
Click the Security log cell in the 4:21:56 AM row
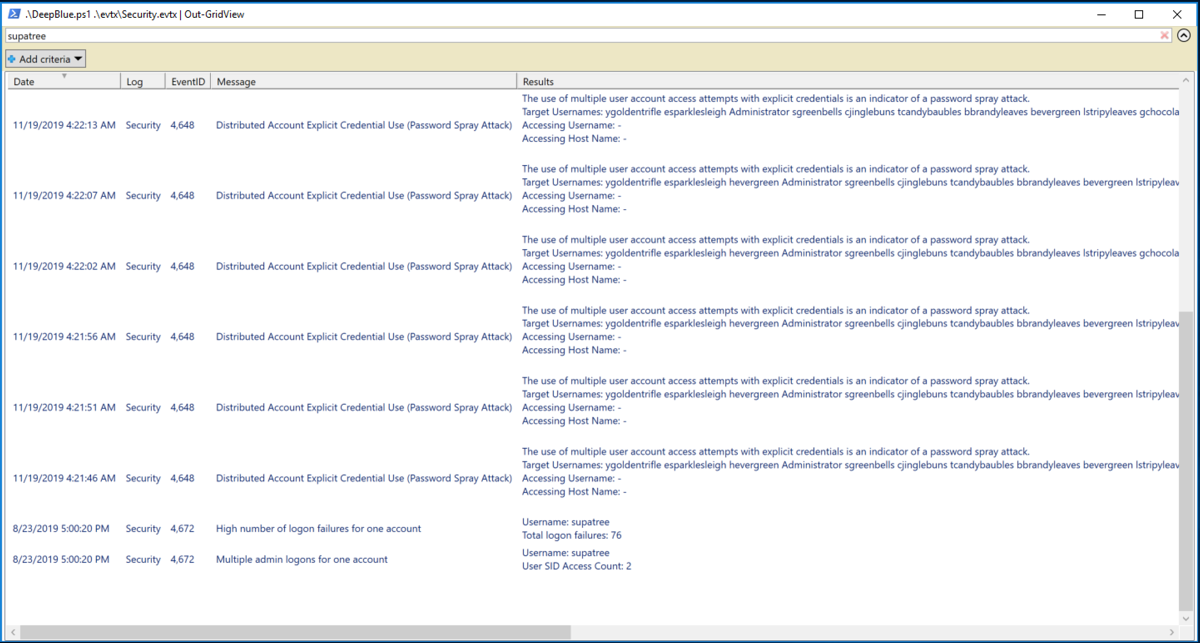click(x=143, y=337)
